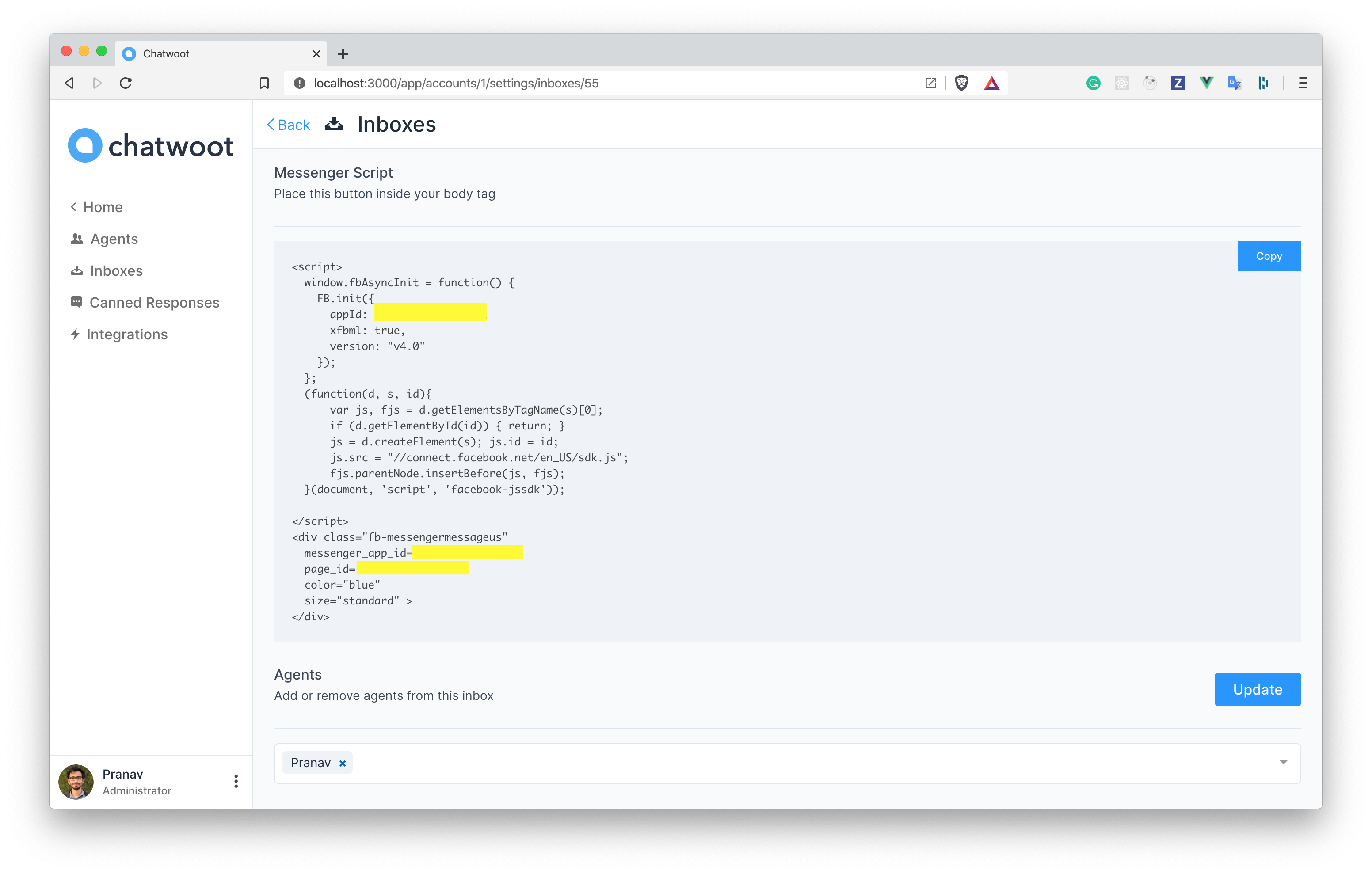This screenshot has height=874, width=1372.
Task: Go to Home in the sidebar
Action: click(96, 207)
